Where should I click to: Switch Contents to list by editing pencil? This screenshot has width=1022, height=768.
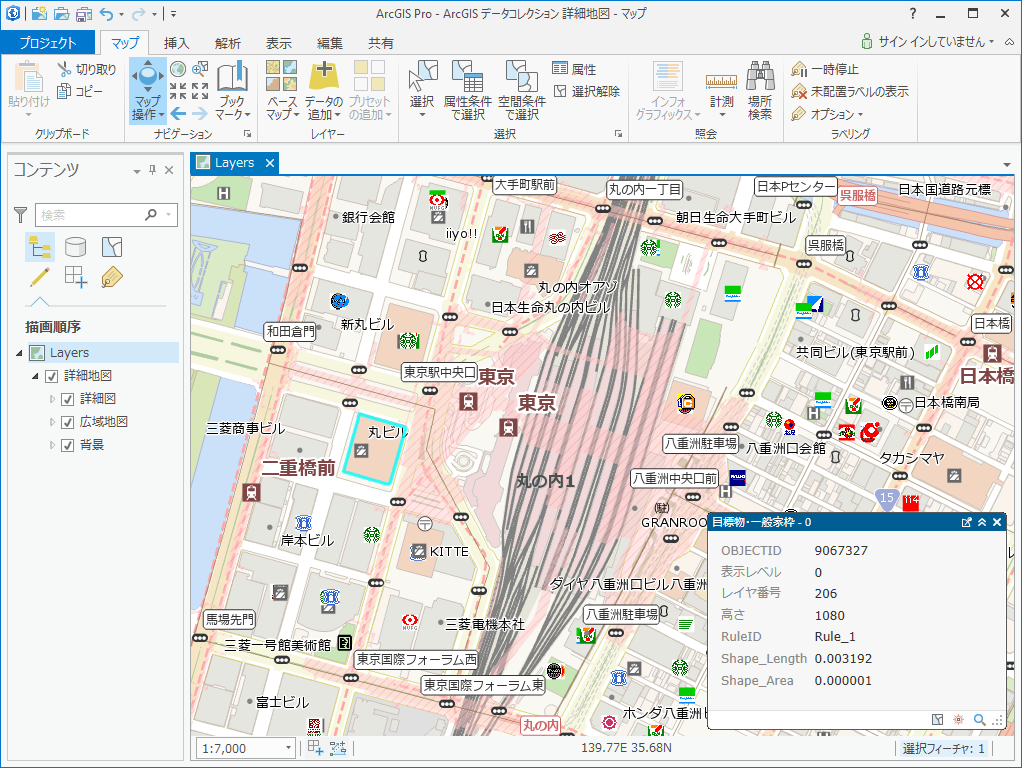[x=40, y=278]
